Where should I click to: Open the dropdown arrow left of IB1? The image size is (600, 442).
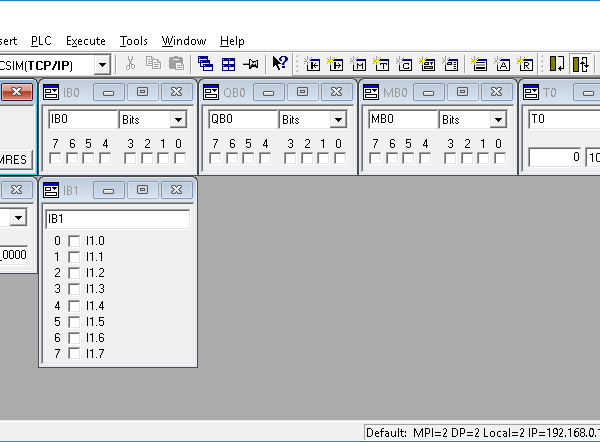click(18, 218)
